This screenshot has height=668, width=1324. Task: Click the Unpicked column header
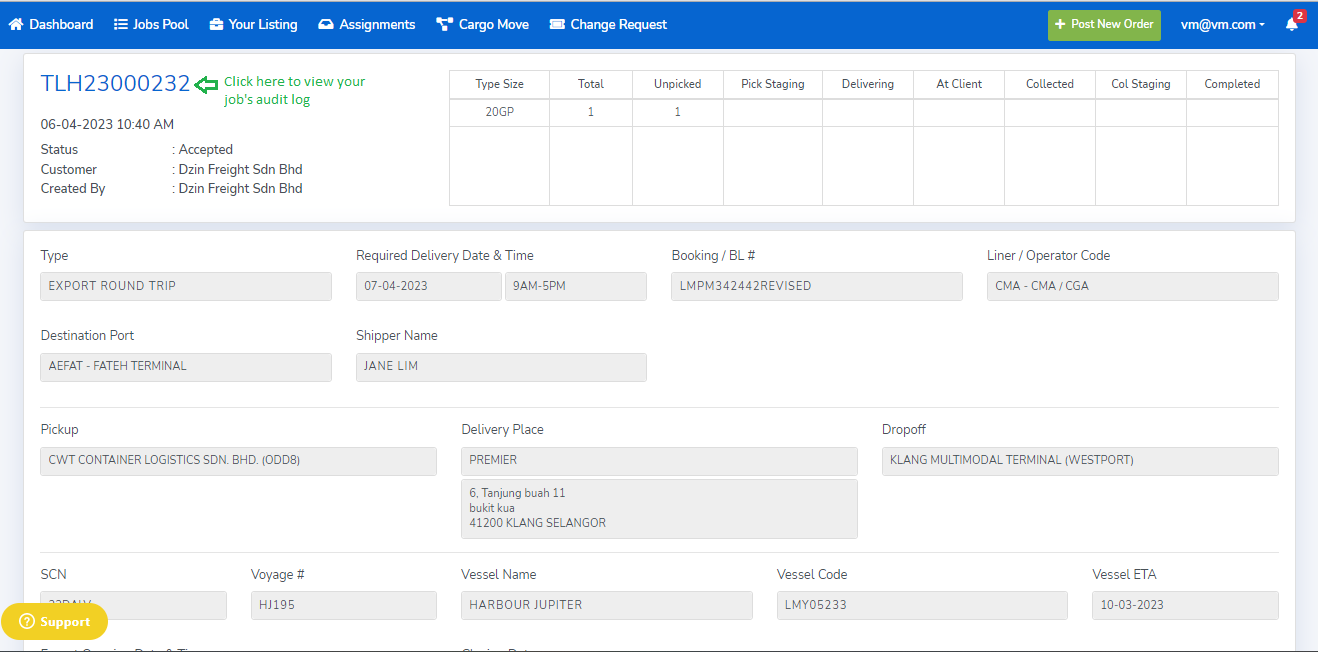677,84
